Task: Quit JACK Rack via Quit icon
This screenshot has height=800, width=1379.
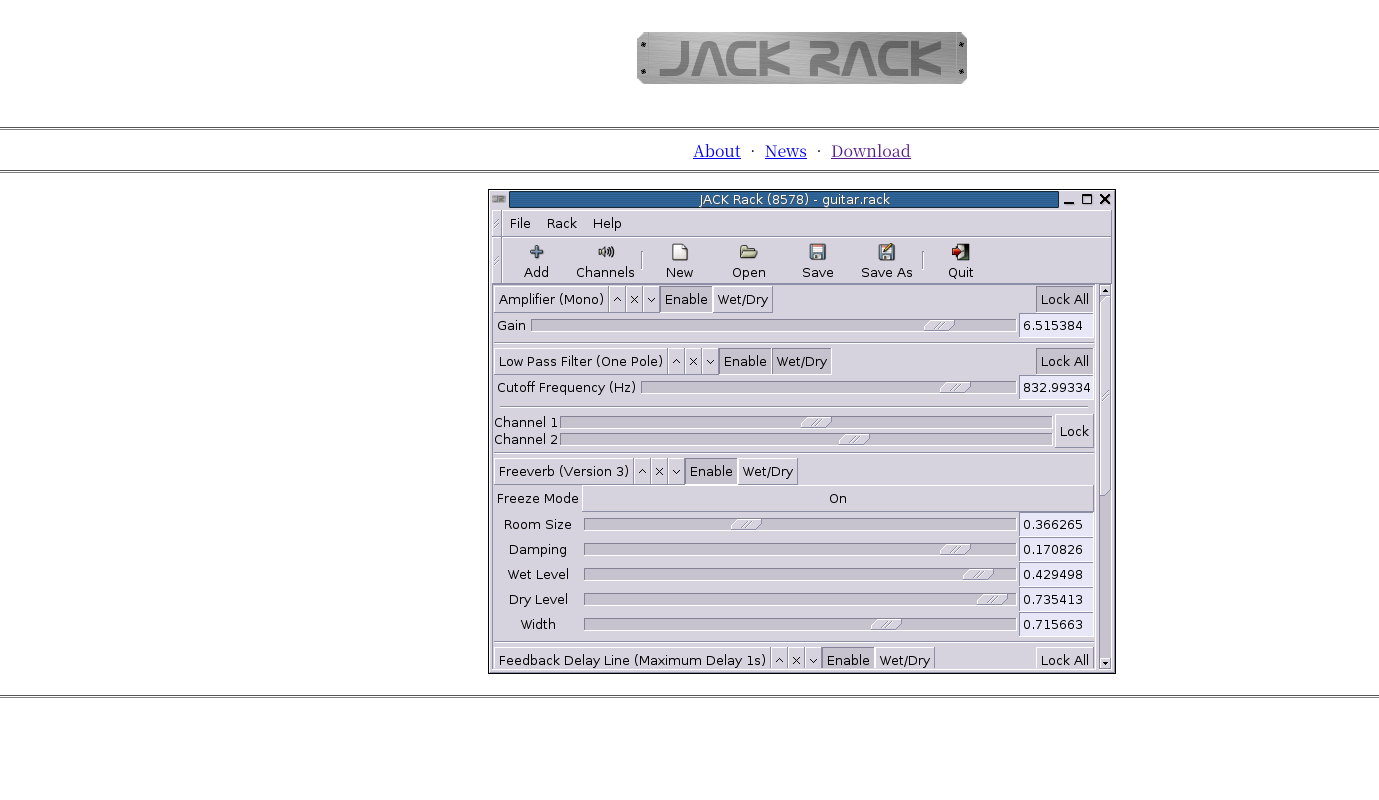Action: pos(960,252)
